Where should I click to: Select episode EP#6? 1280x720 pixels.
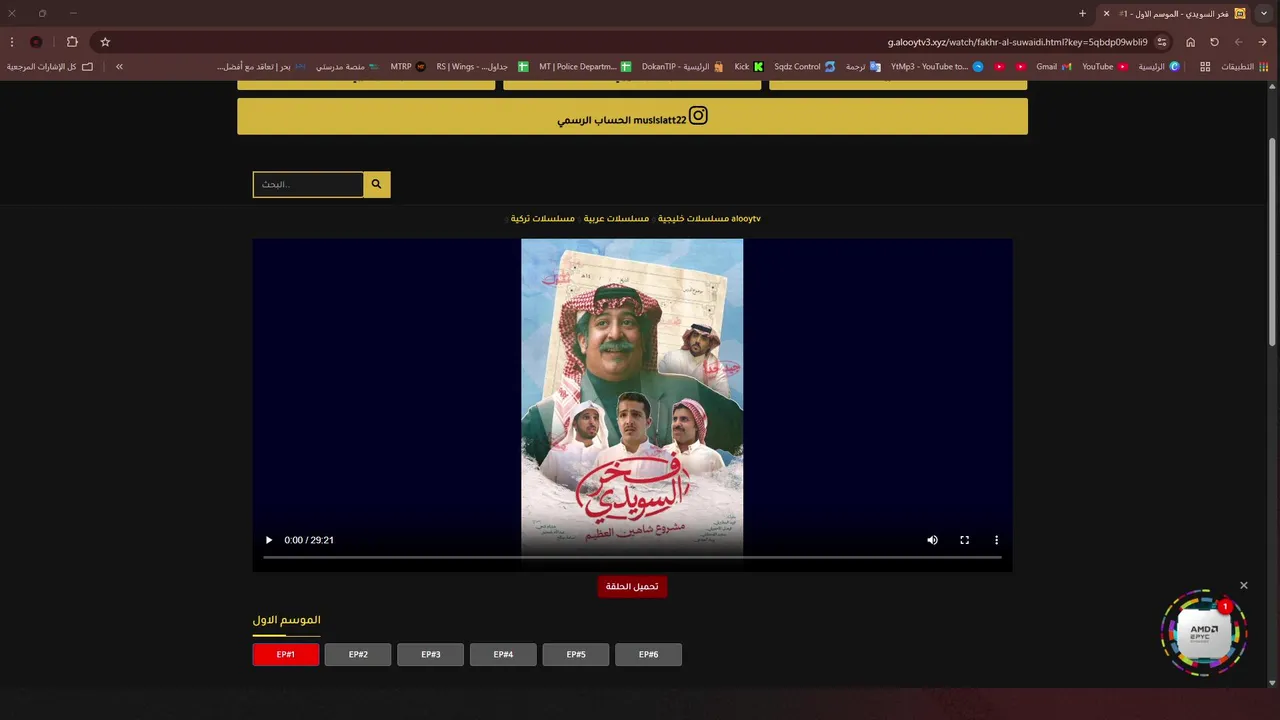tap(648, 655)
